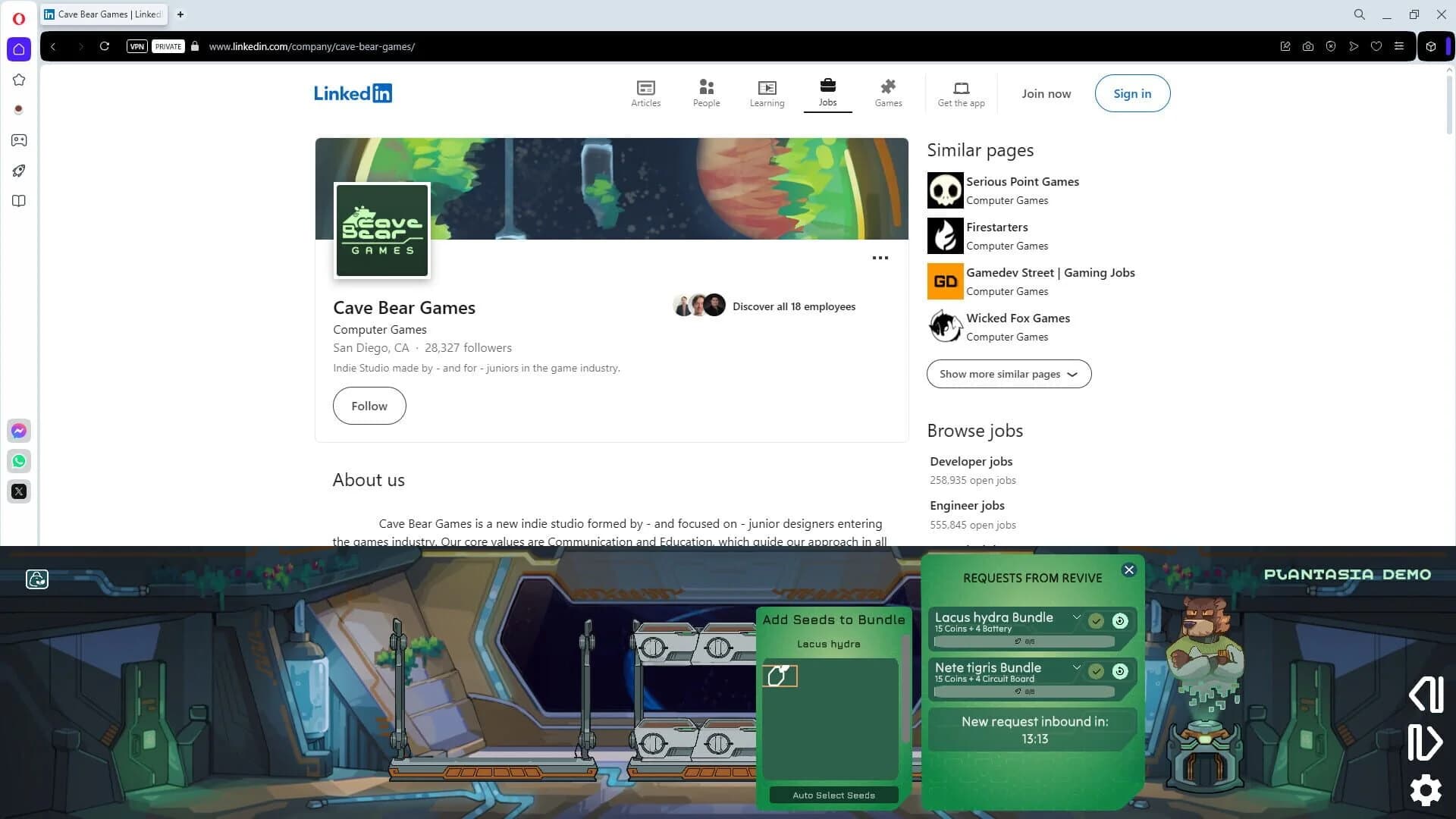Click the refresh icon on Lacus hydra Bundle
This screenshot has width=1456, height=819.
1119,620
